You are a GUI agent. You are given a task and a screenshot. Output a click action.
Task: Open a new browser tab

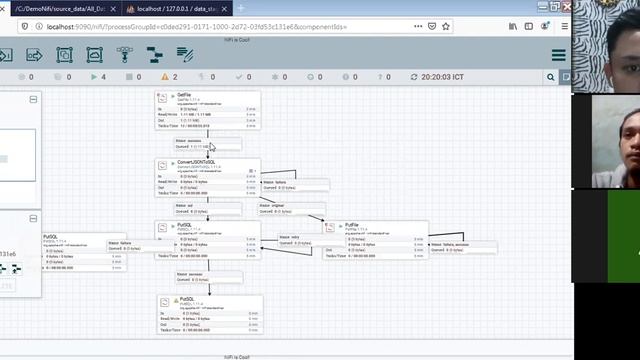coord(240,8)
